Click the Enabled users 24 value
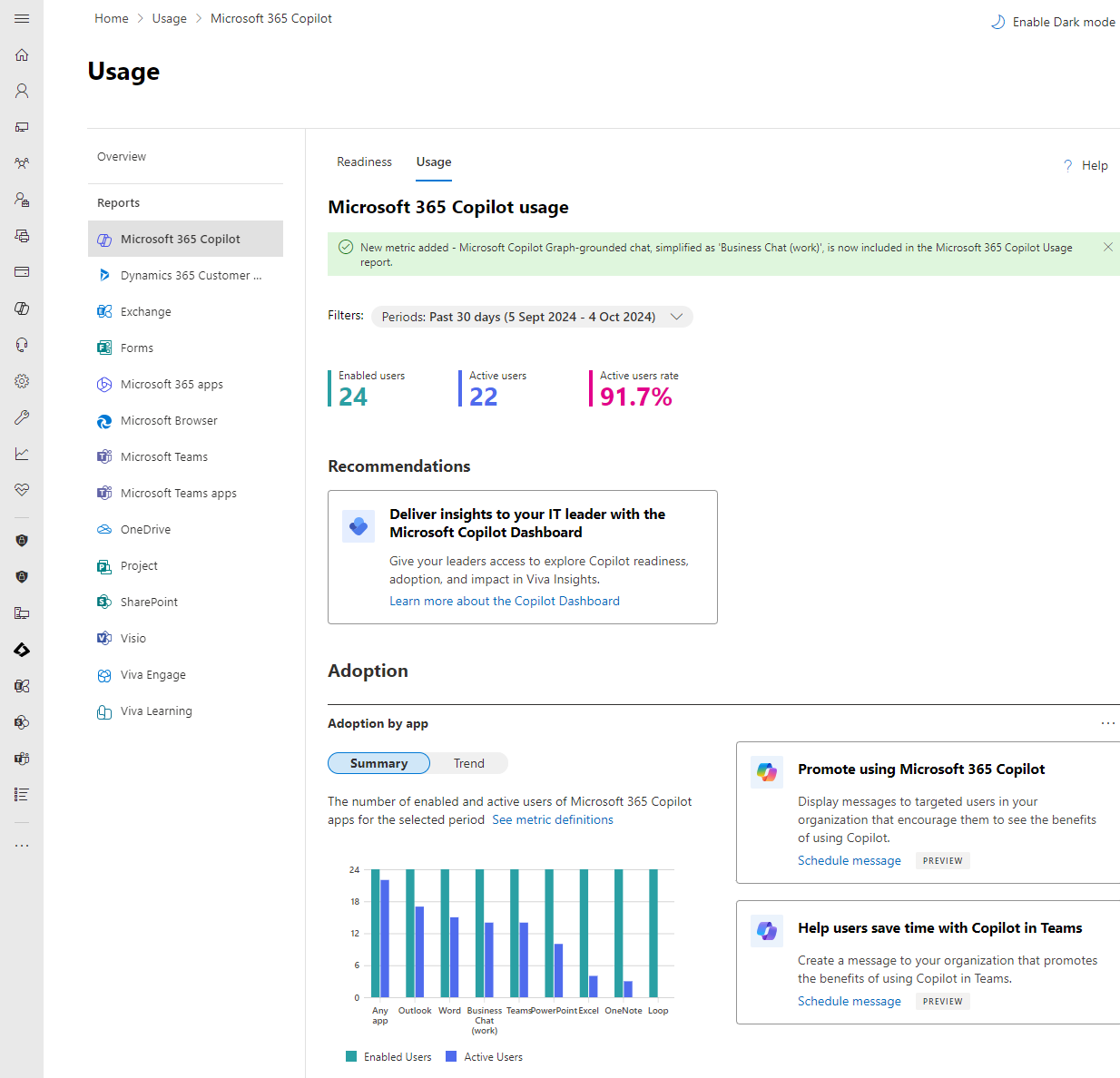Image resolution: width=1120 pixels, height=1078 pixels. 353,397
